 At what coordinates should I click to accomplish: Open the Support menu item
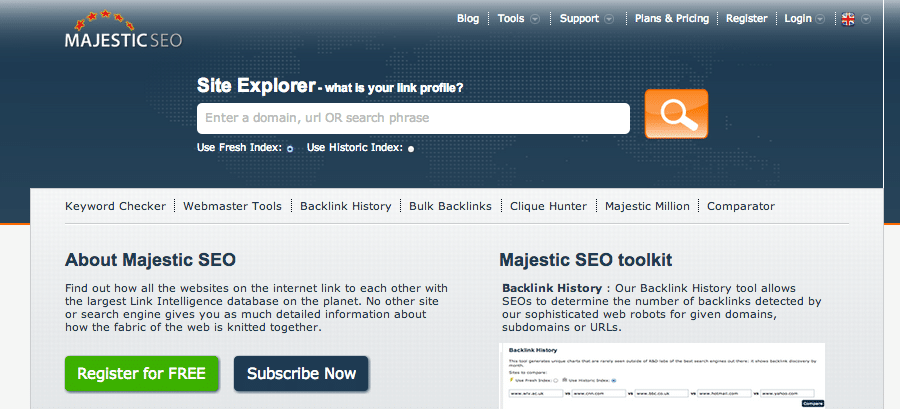579,18
